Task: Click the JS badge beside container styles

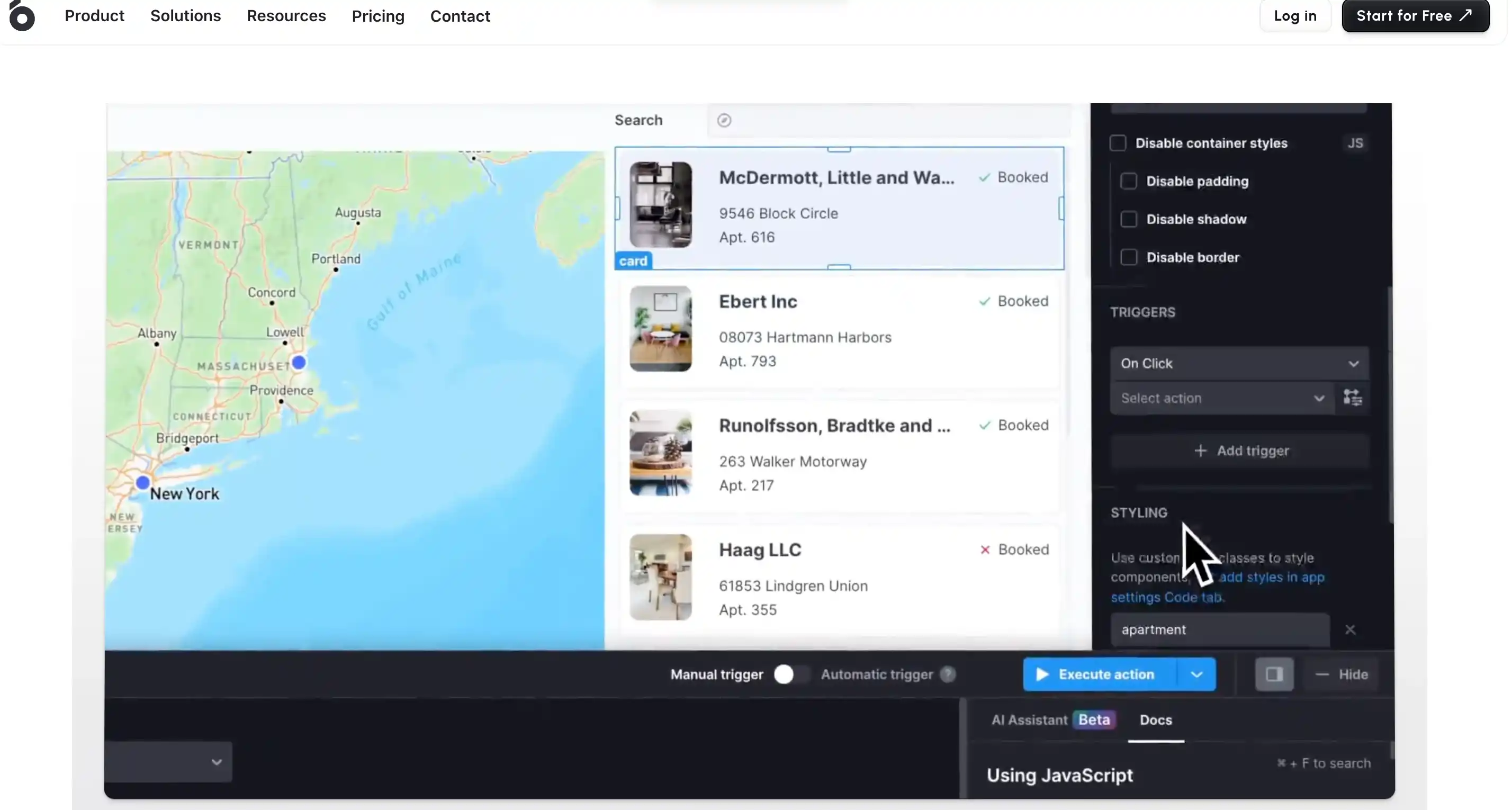Action: pos(1355,143)
